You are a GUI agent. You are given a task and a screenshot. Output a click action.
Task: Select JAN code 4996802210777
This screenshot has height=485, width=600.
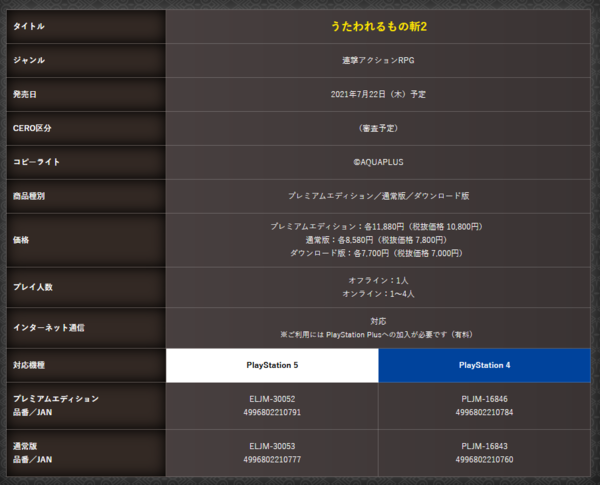pos(272,459)
